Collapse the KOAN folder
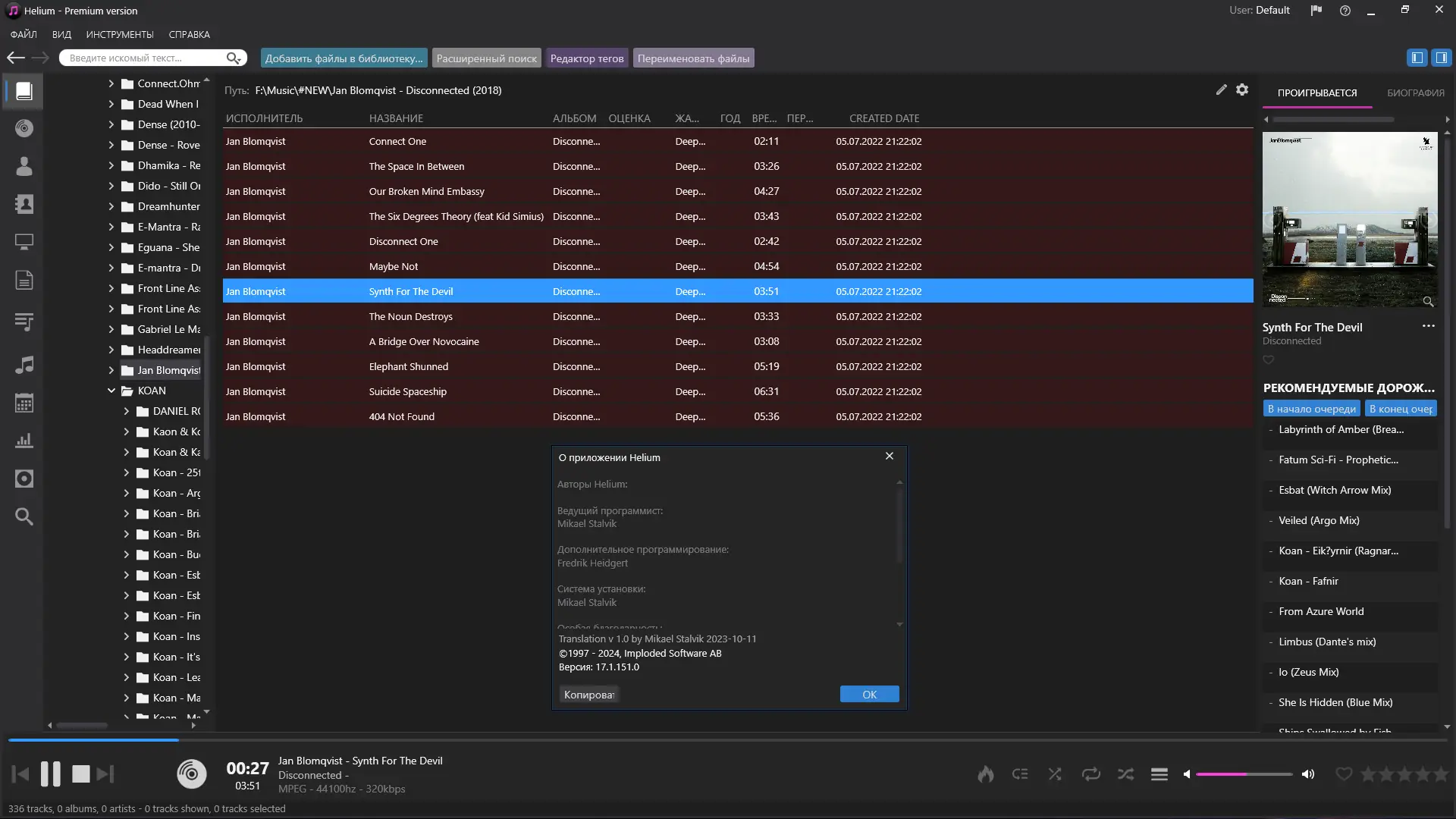 click(111, 391)
